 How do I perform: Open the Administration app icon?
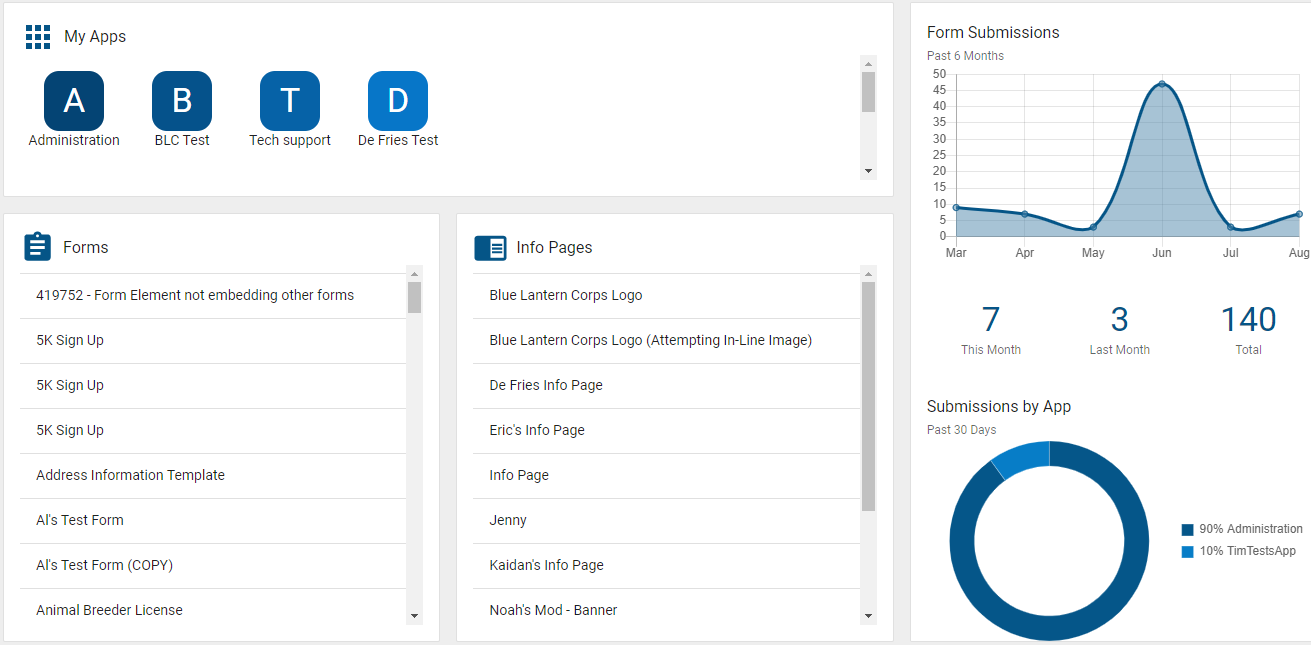pyautogui.click(x=74, y=101)
